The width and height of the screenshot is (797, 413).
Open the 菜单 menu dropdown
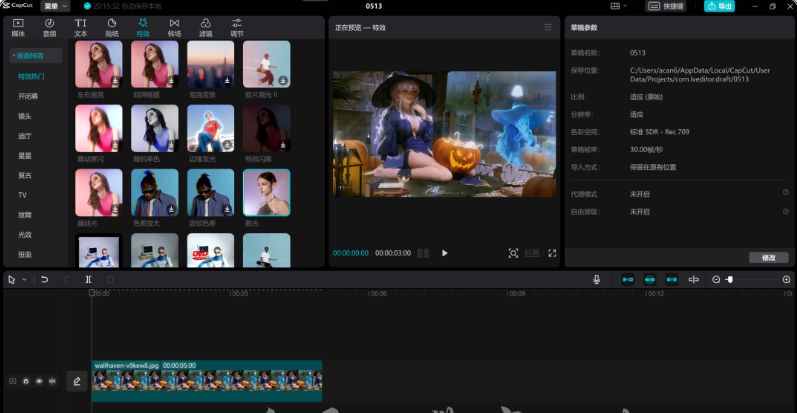pos(55,6)
